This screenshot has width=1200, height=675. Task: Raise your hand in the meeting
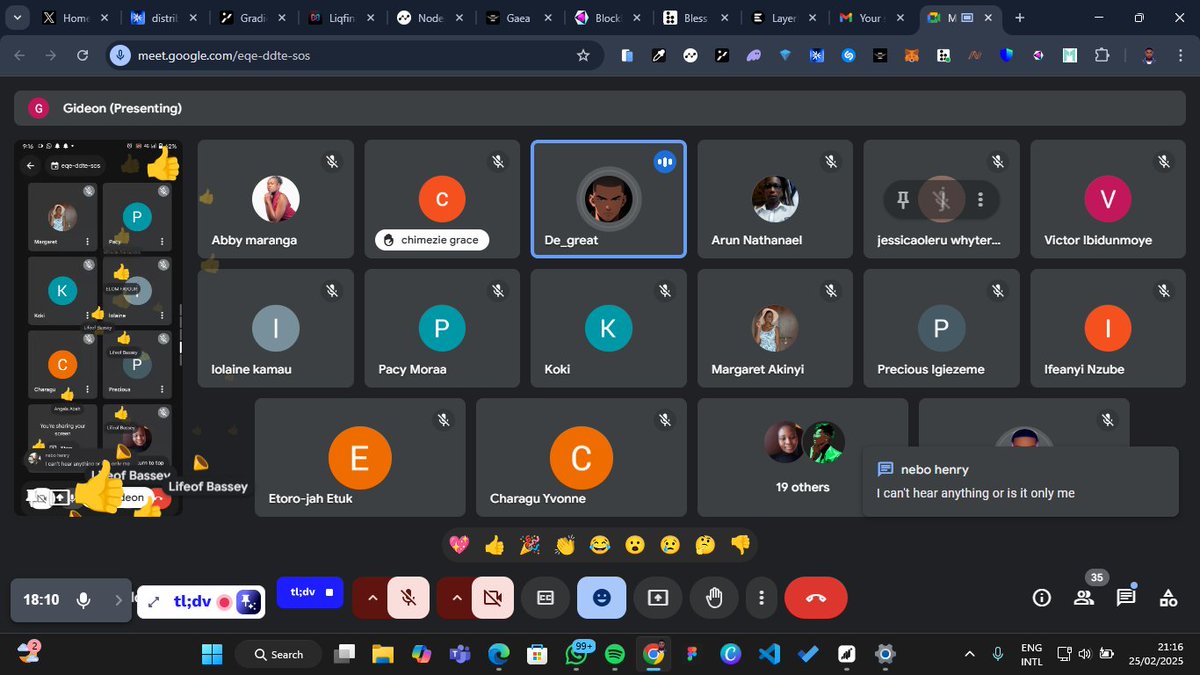tap(714, 598)
